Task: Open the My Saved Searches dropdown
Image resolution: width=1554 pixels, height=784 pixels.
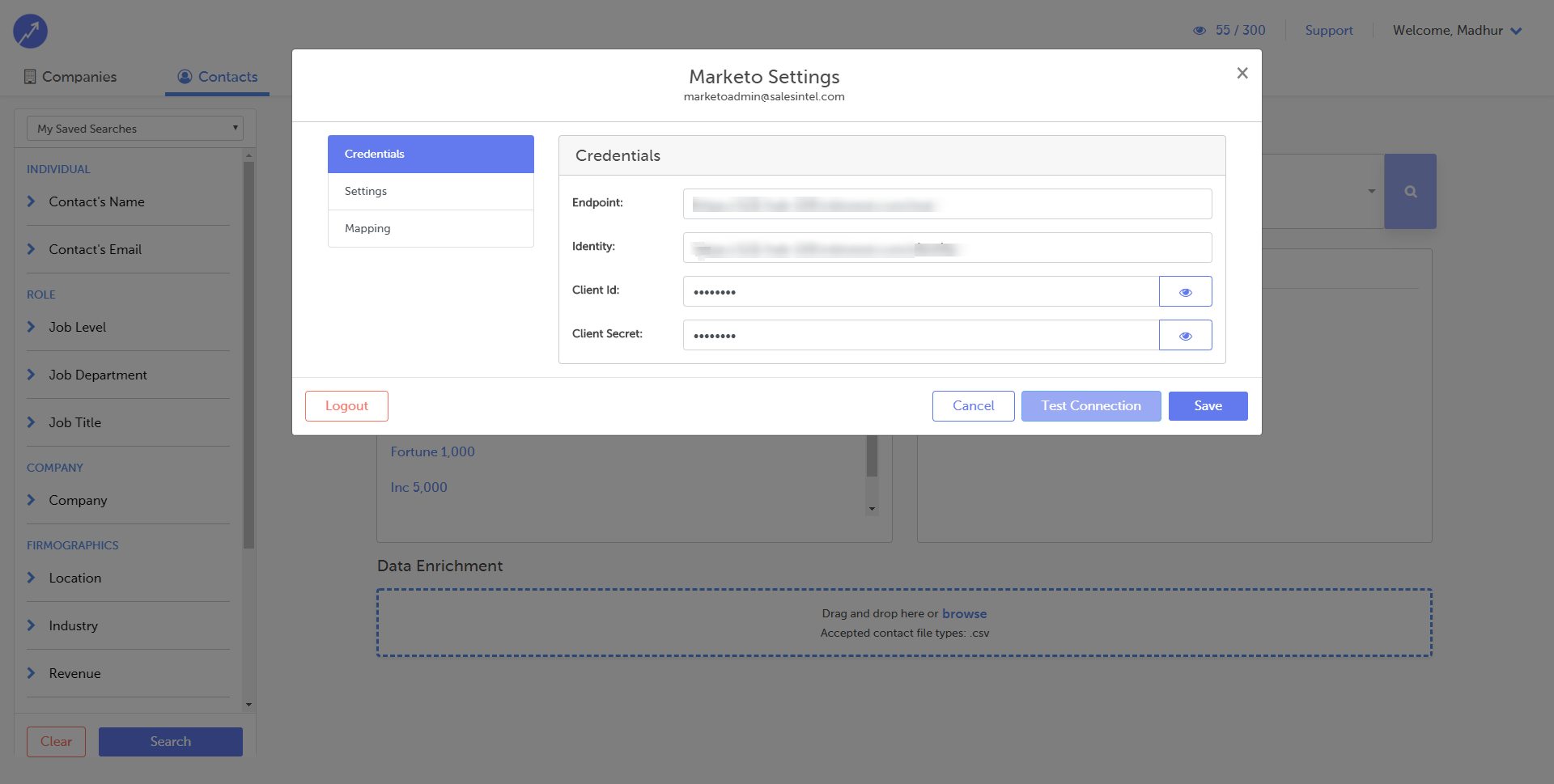Action: [135, 129]
